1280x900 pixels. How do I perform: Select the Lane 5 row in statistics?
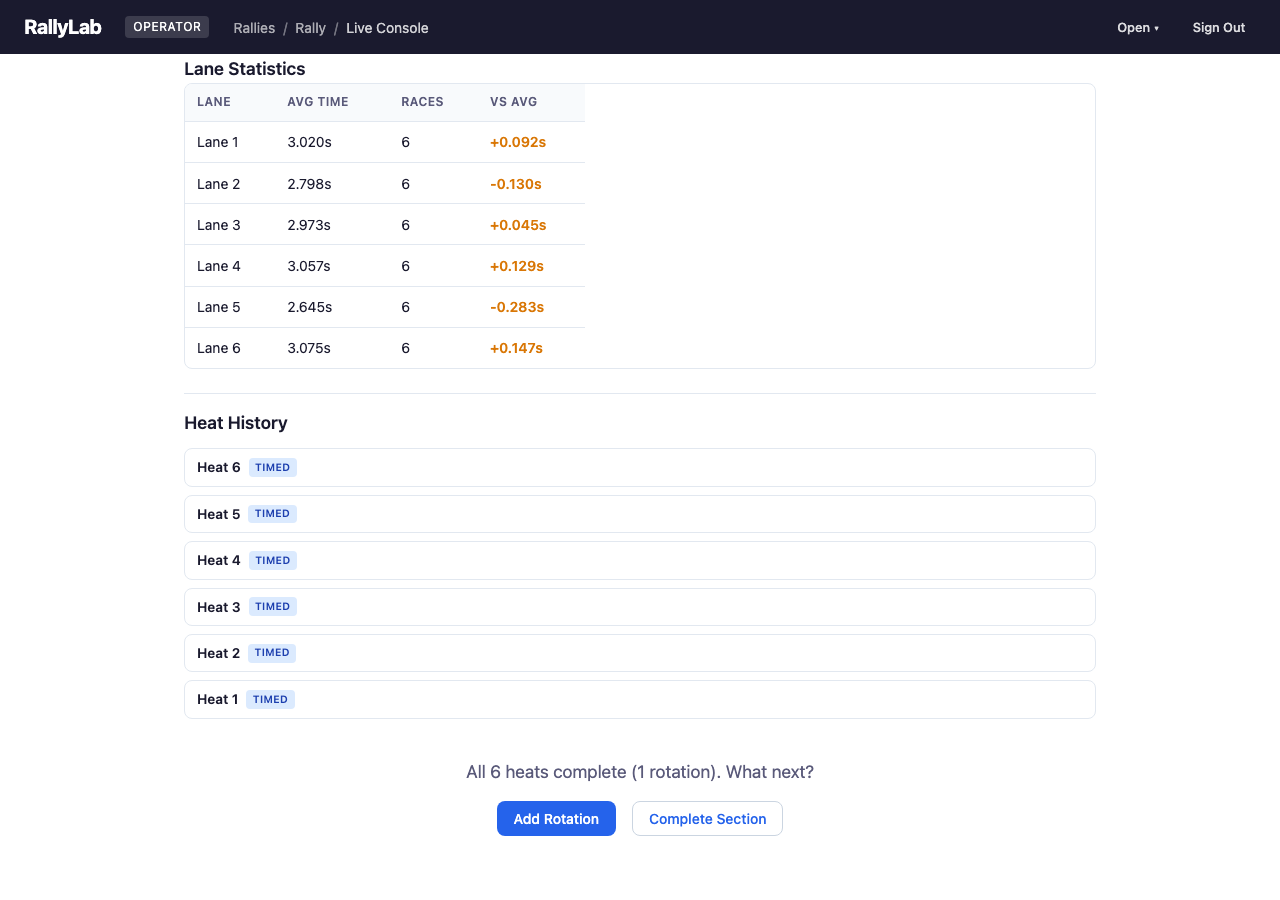[385, 307]
